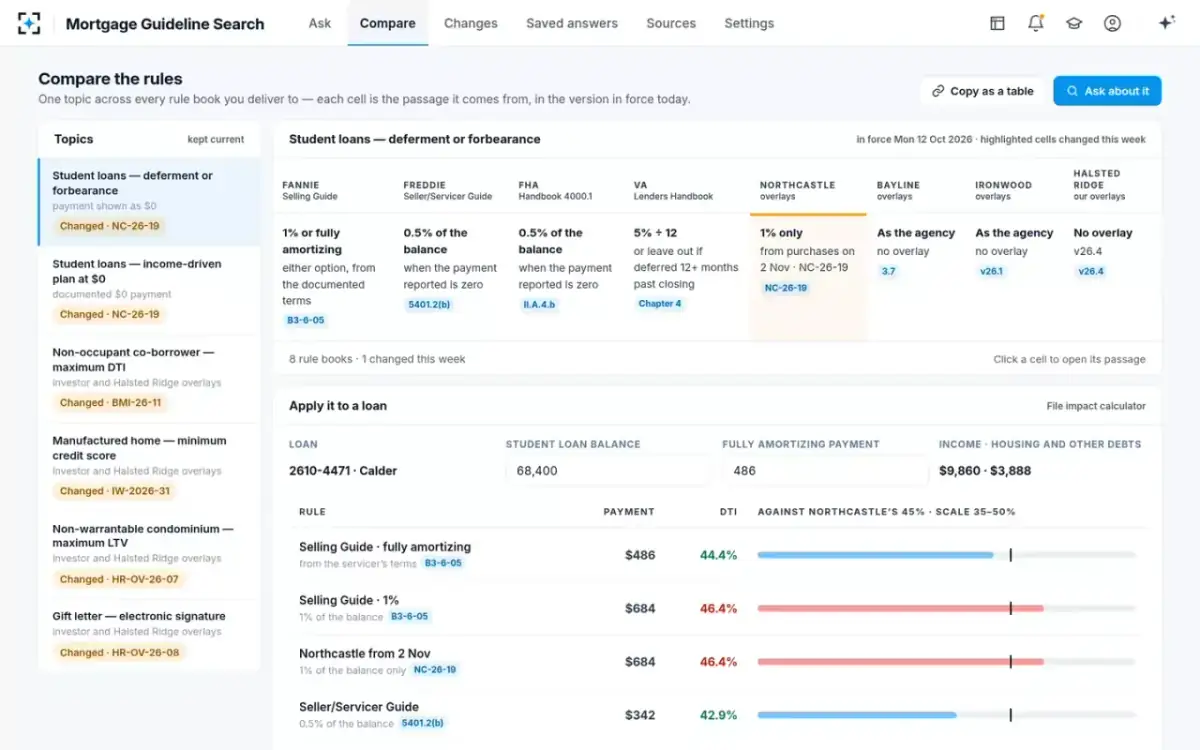Click the Student Loan Balance input field
This screenshot has height=750, width=1200.
pos(608,471)
